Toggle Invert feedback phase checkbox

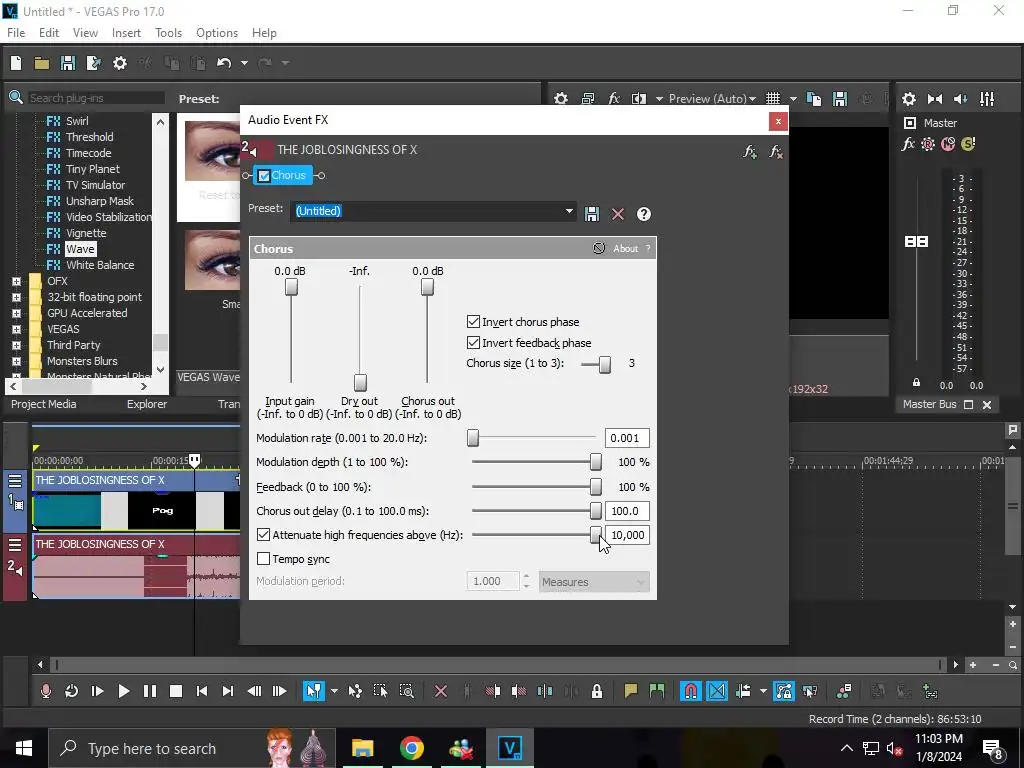pos(473,342)
